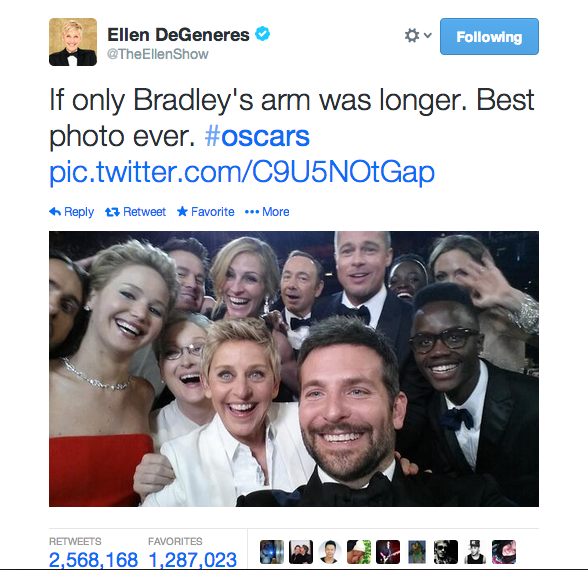Expand the chevron beside the gear icon

coord(428,35)
